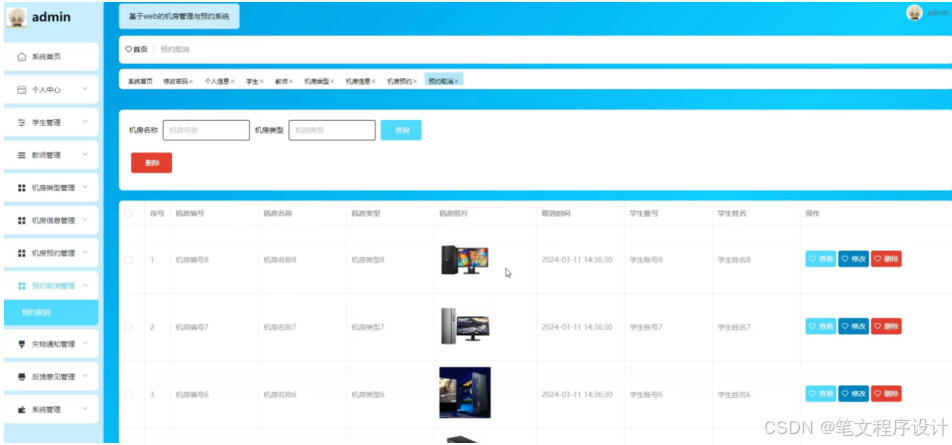
Task: Click 修改 for the 学生姓名6 row
Action: (x=854, y=394)
